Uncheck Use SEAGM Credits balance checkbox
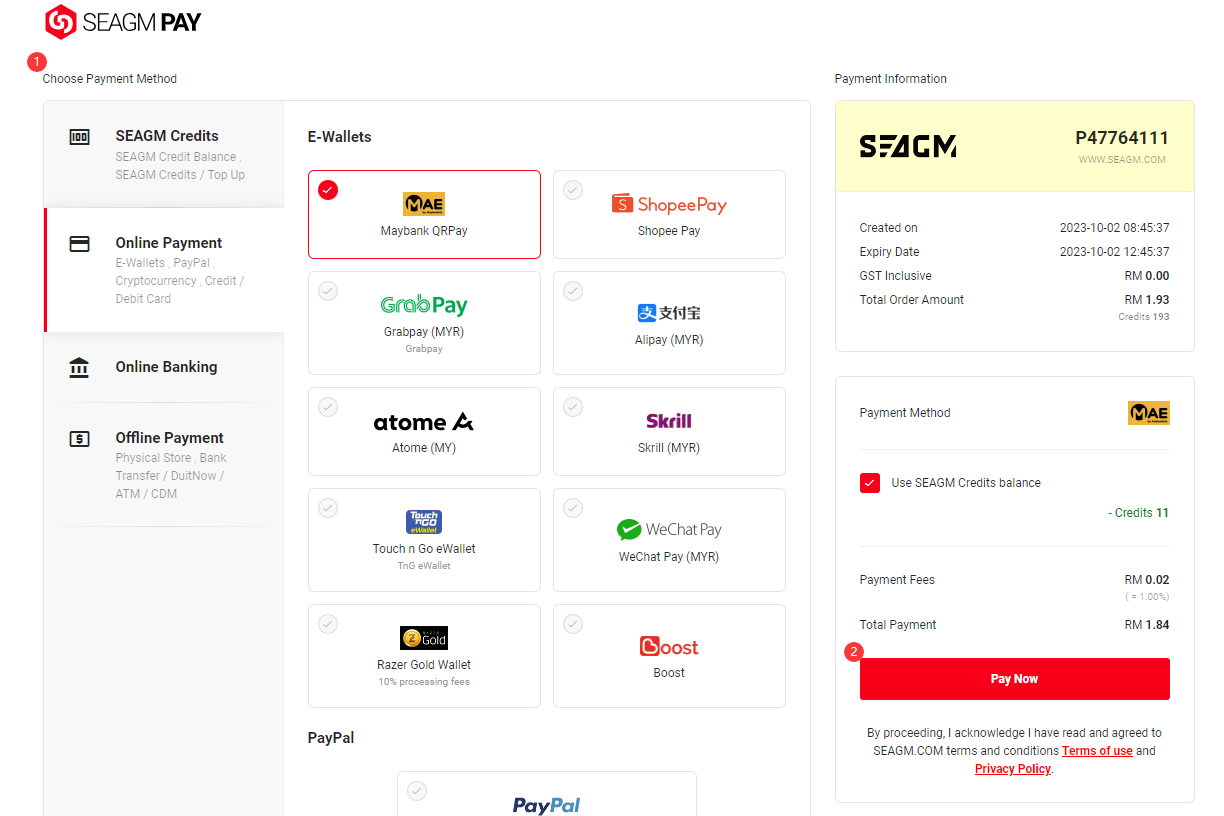Screen dimensions: 1224x816 pyautogui.click(x=870, y=483)
